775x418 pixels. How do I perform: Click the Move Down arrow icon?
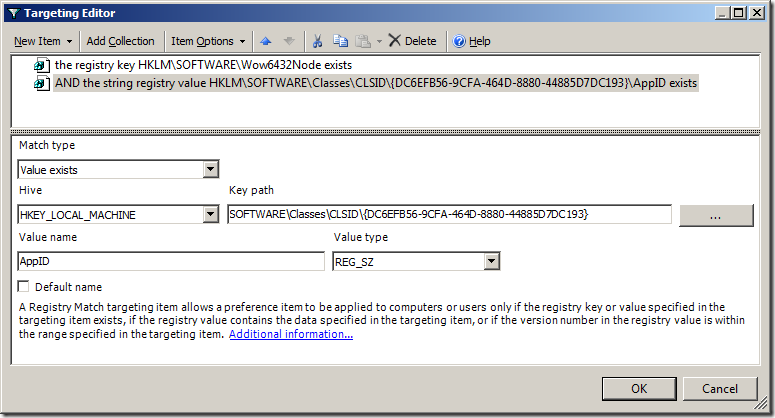tap(289, 41)
